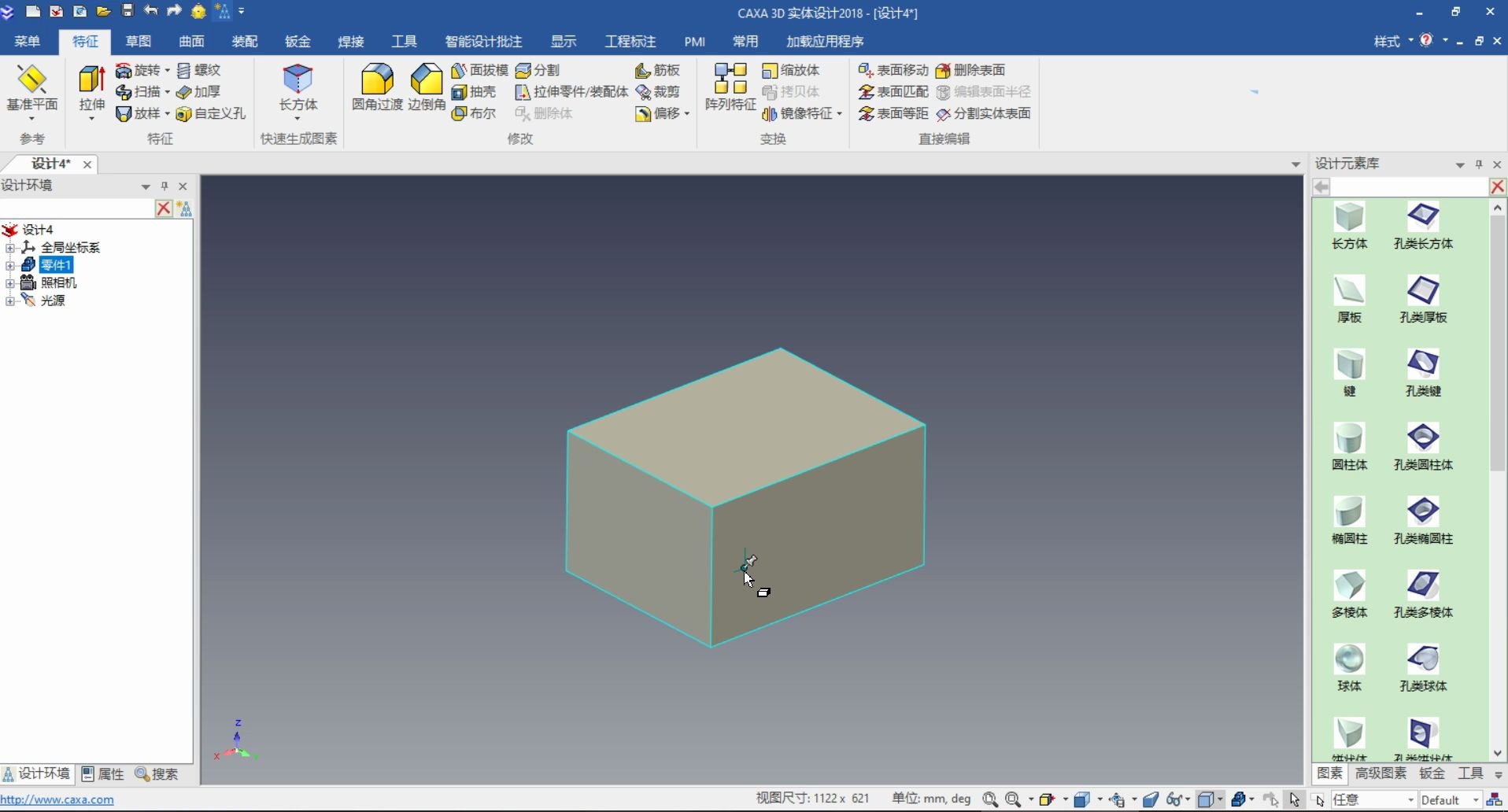Click the library back arrow button
Screen dimensions: 1508x812
tap(1321, 186)
